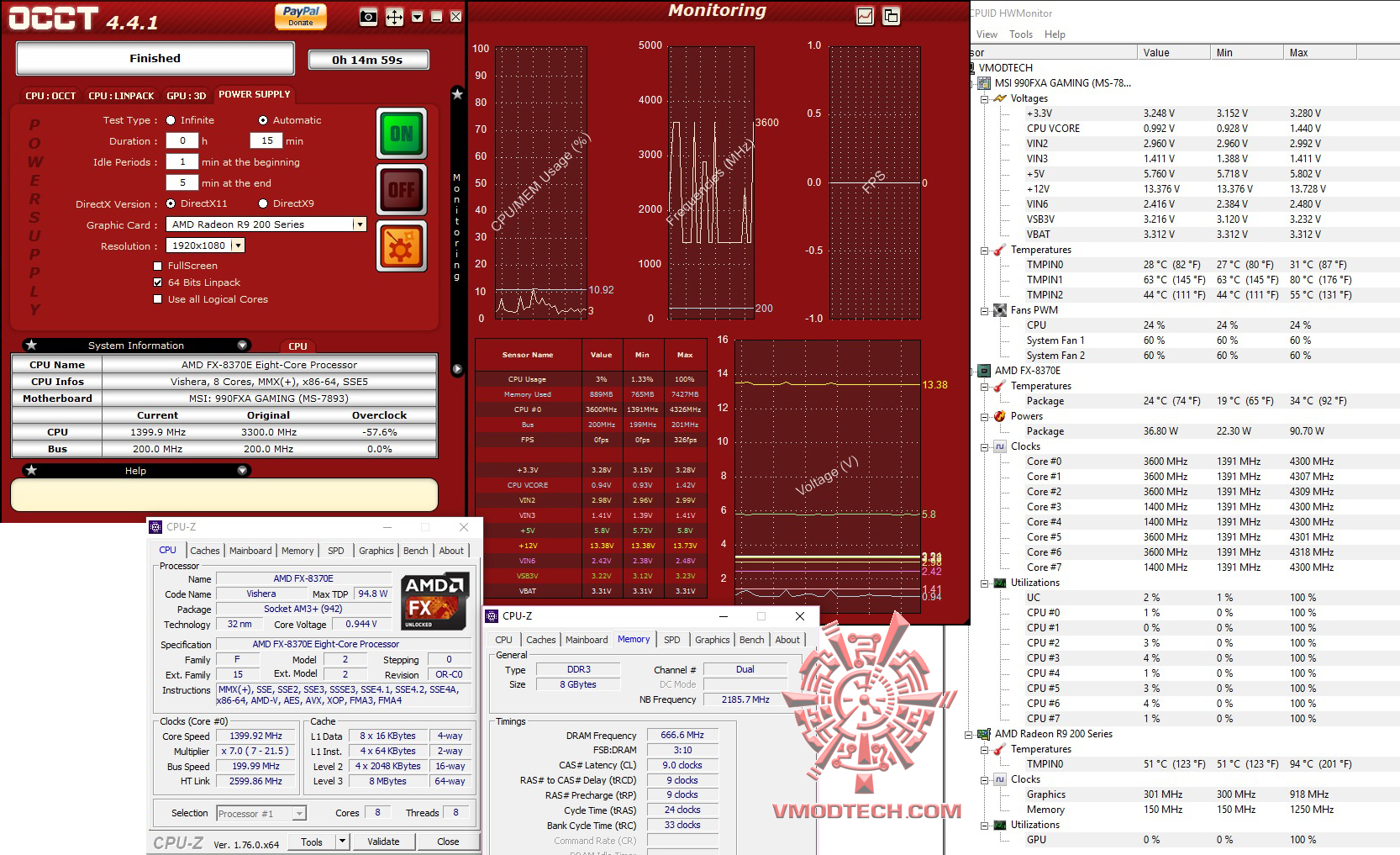
Task: Open the Resolution dropdown
Action: (239, 245)
